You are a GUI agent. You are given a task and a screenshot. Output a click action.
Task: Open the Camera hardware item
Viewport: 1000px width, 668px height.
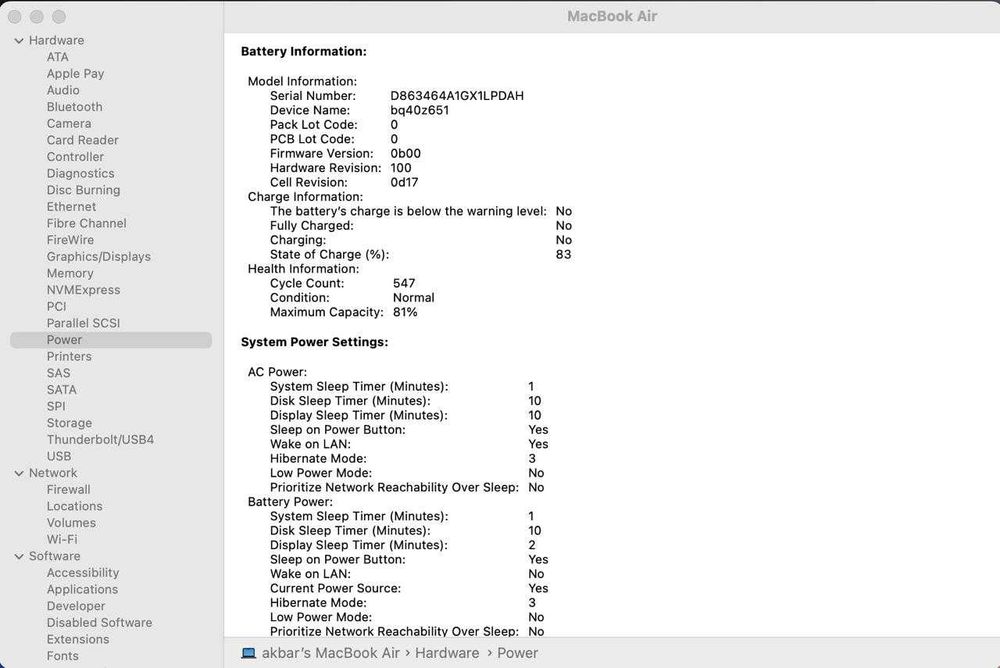click(x=69, y=123)
